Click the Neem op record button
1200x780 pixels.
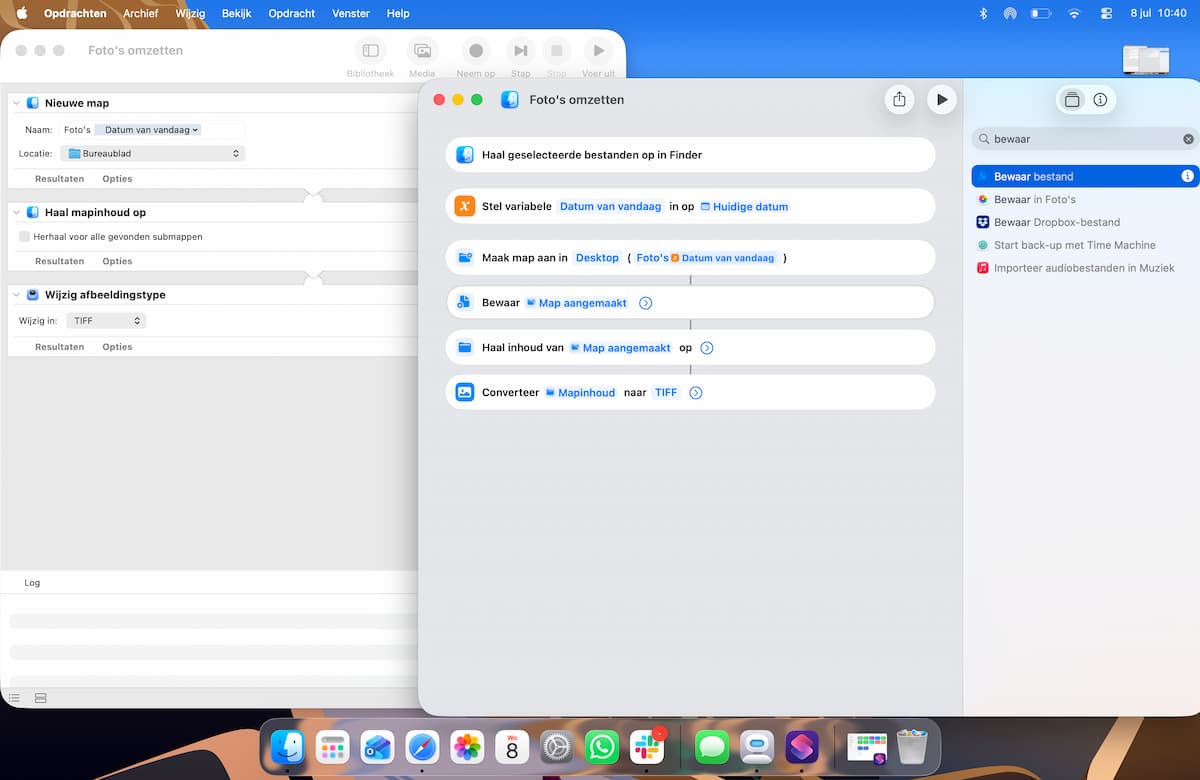click(x=476, y=50)
